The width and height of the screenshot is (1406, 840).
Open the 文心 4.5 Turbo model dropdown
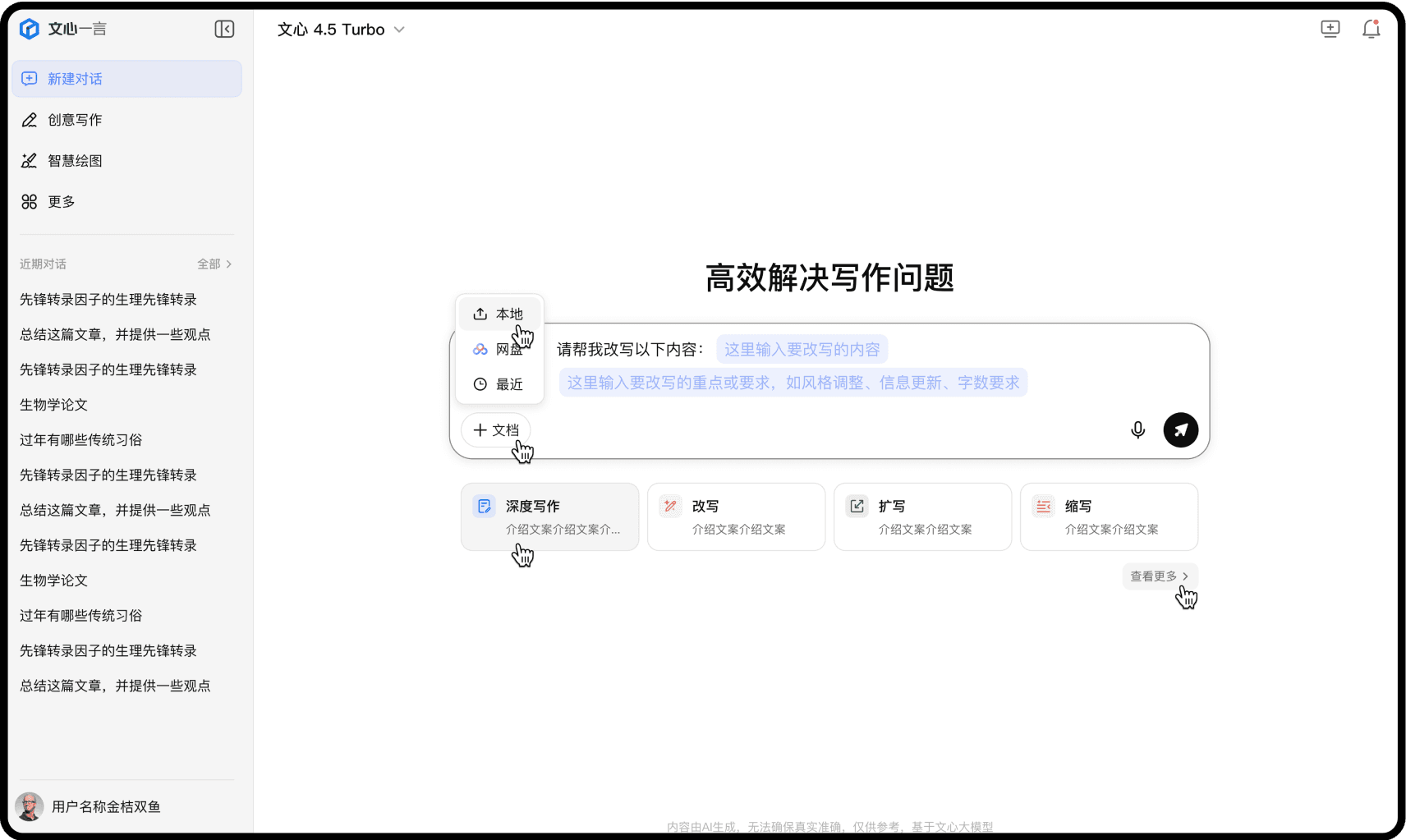point(342,30)
